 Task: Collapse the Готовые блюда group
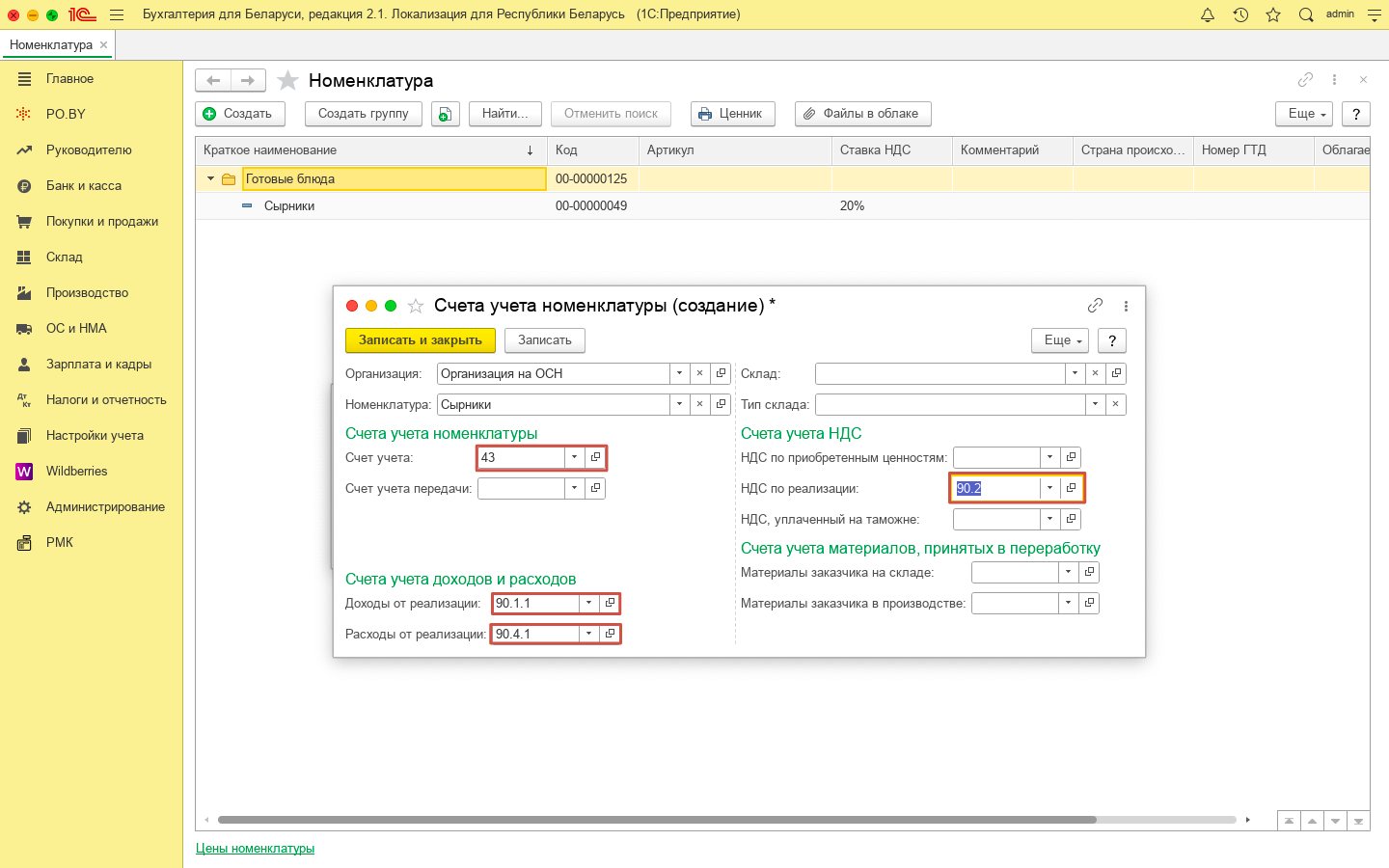(211, 178)
